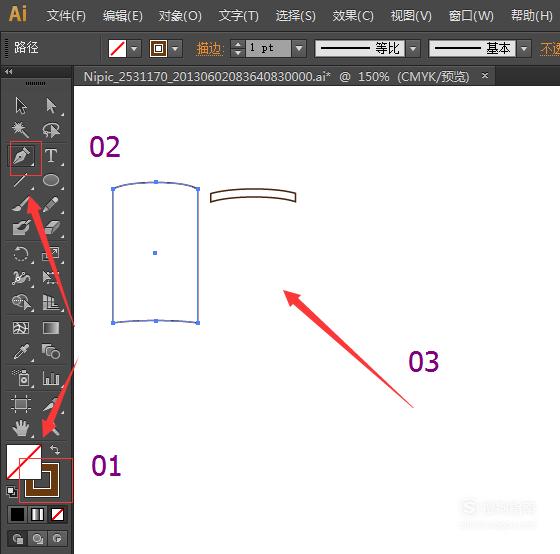Switch to Draw Behind mode

tap(38, 538)
